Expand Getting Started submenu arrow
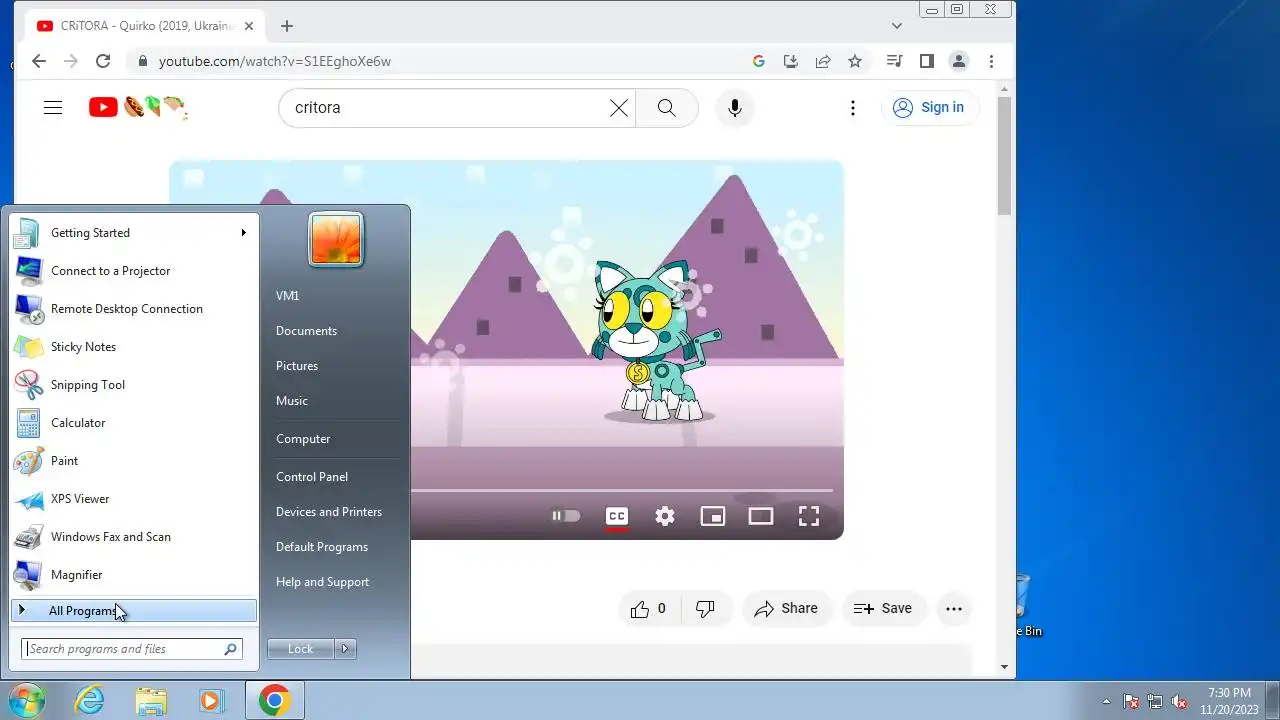 [243, 233]
